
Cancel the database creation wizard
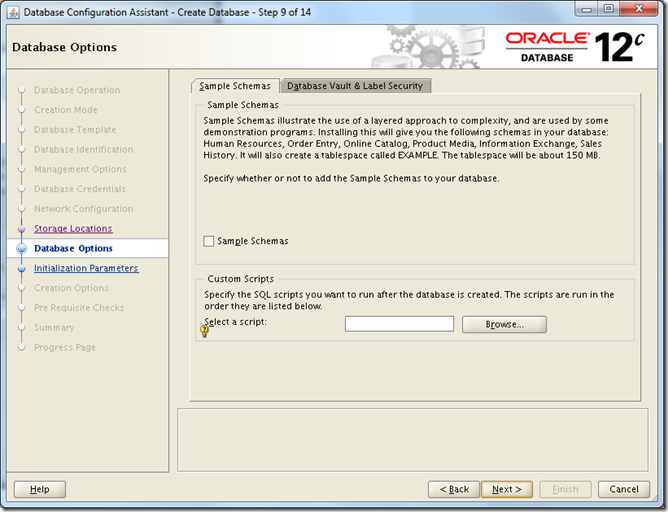[623, 489]
